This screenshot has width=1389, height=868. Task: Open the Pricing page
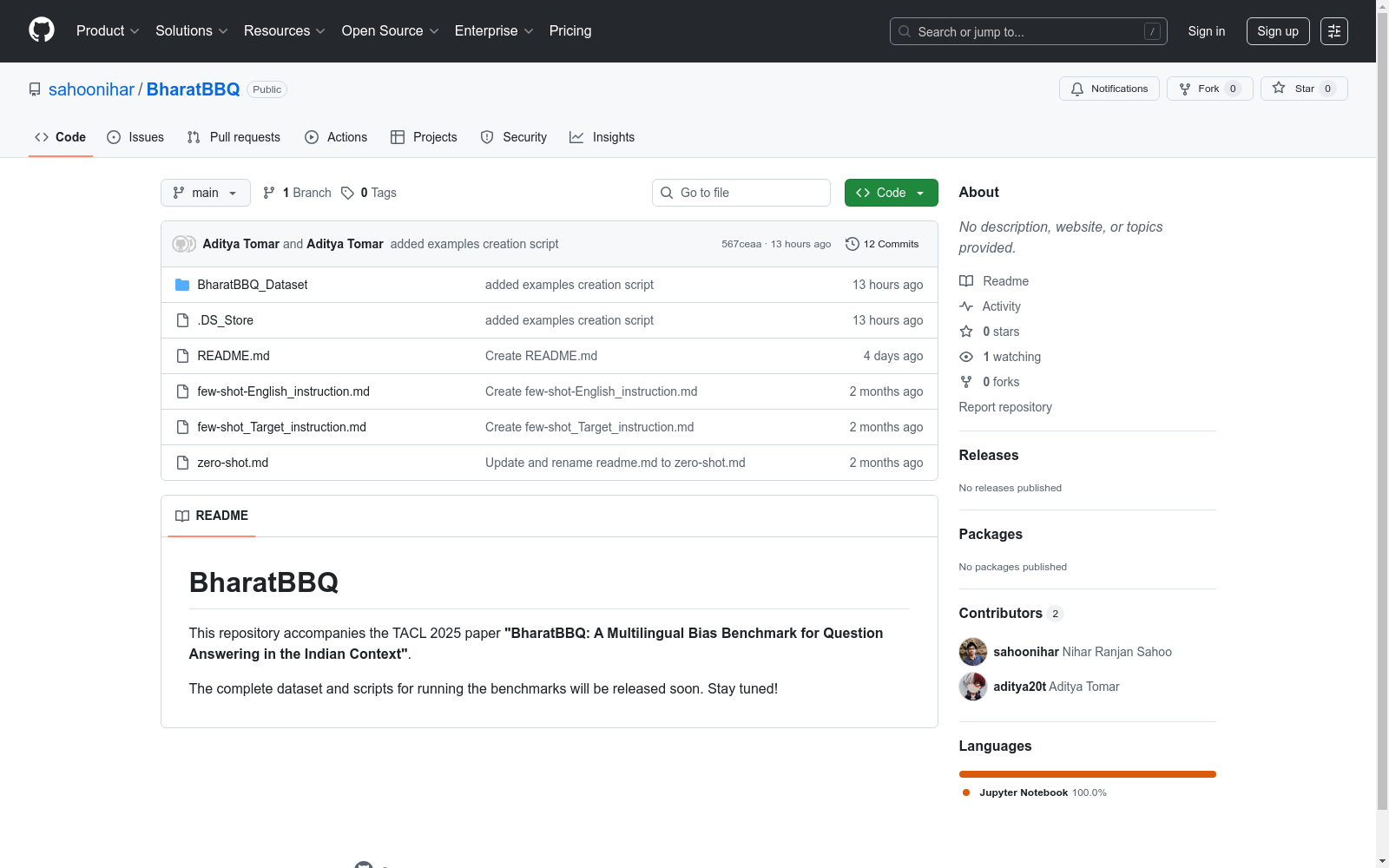coord(570,31)
